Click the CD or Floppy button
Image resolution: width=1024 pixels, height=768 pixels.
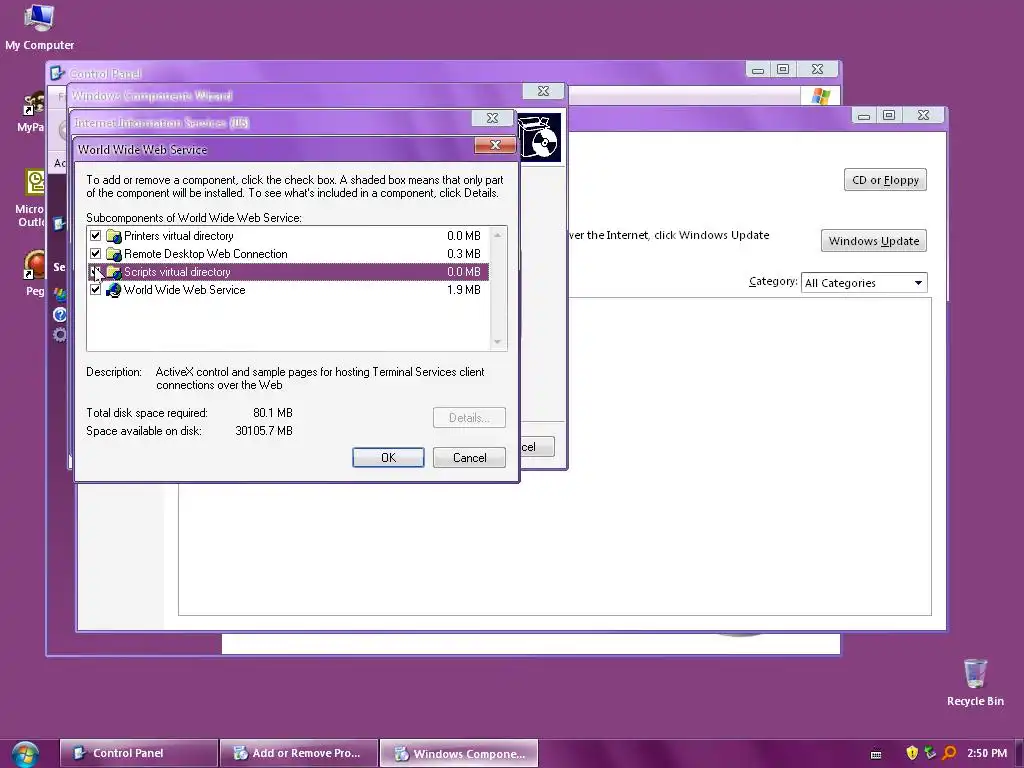(x=885, y=180)
